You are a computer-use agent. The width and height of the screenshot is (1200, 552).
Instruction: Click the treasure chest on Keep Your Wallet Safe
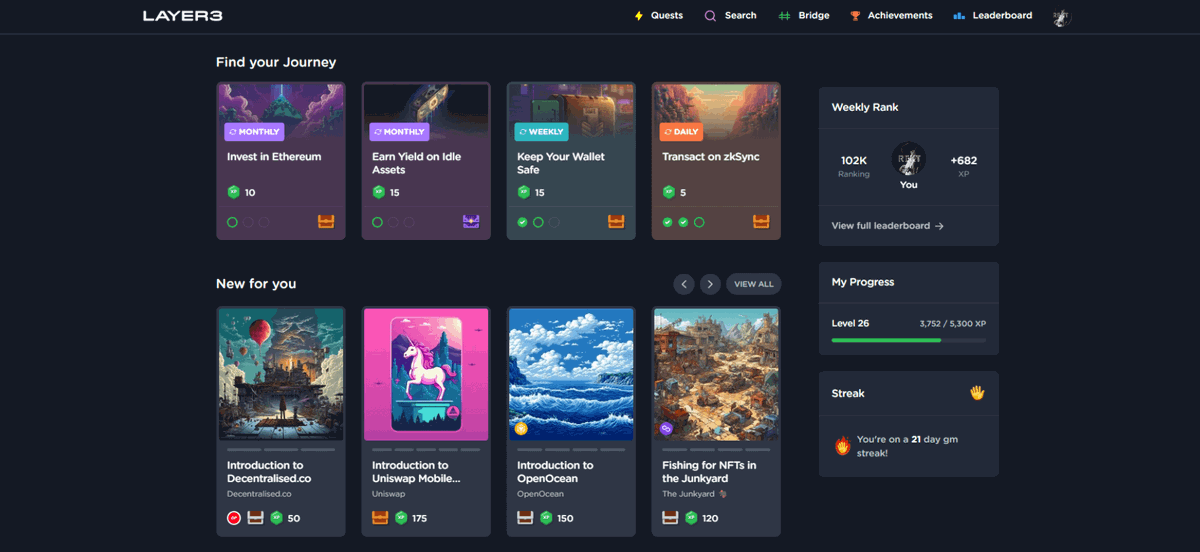click(x=616, y=221)
